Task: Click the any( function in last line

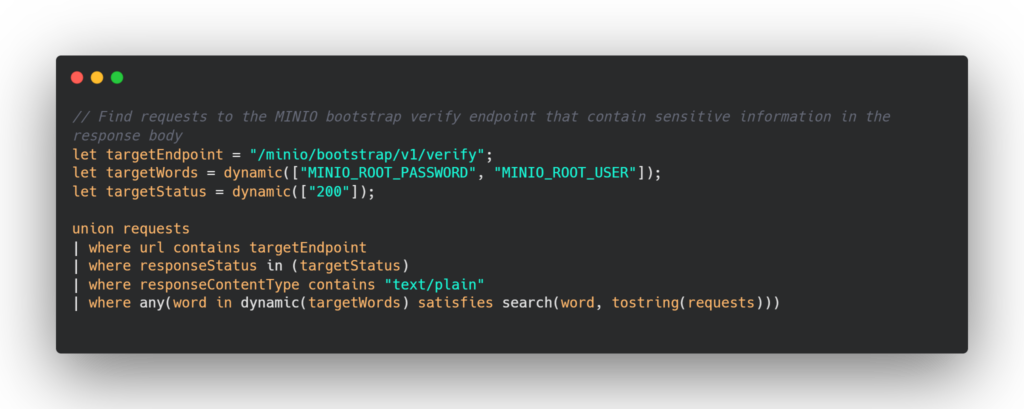Action: coord(152,302)
